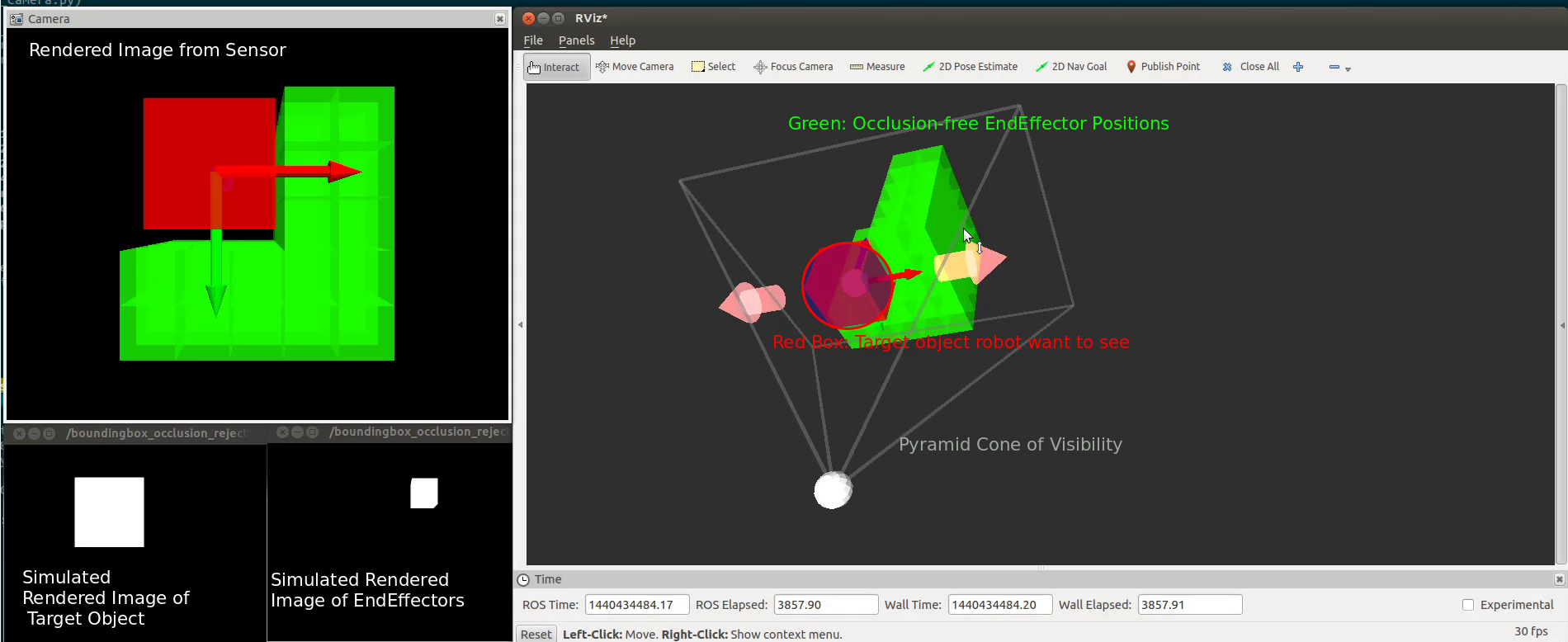Open the File menu in RViz
The width and height of the screenshot is (1568, 642).
[533, 40]
